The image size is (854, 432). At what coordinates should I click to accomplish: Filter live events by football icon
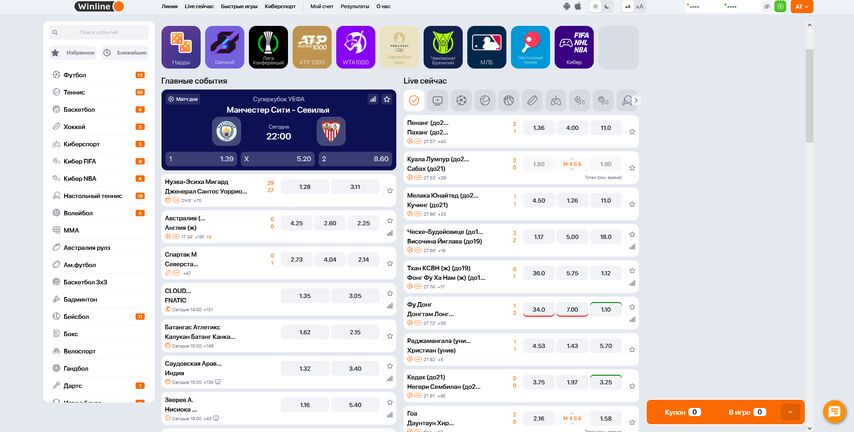point(461,100)
